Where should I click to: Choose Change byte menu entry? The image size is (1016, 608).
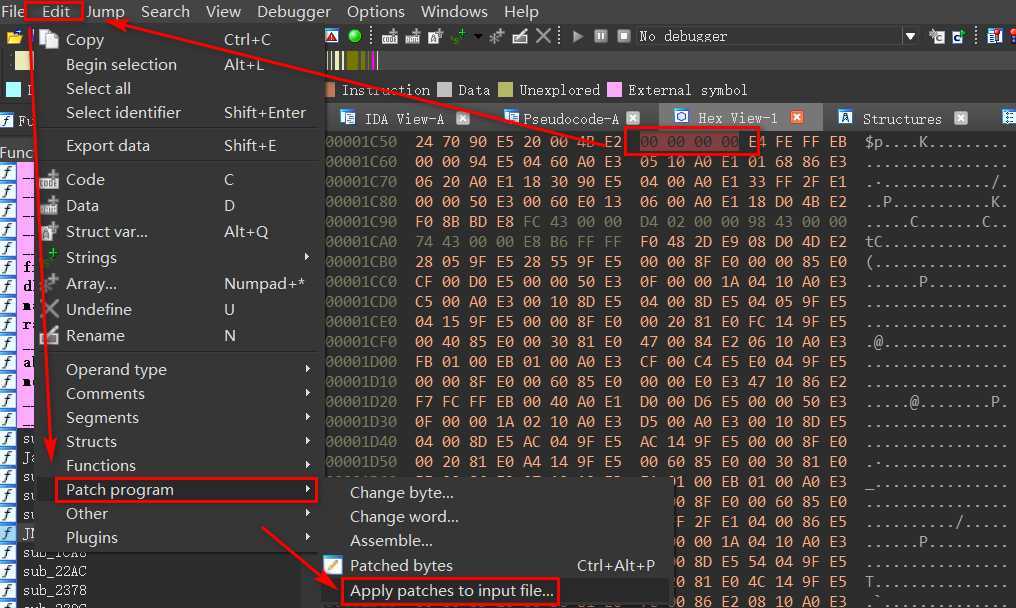[x=401, y=493]
